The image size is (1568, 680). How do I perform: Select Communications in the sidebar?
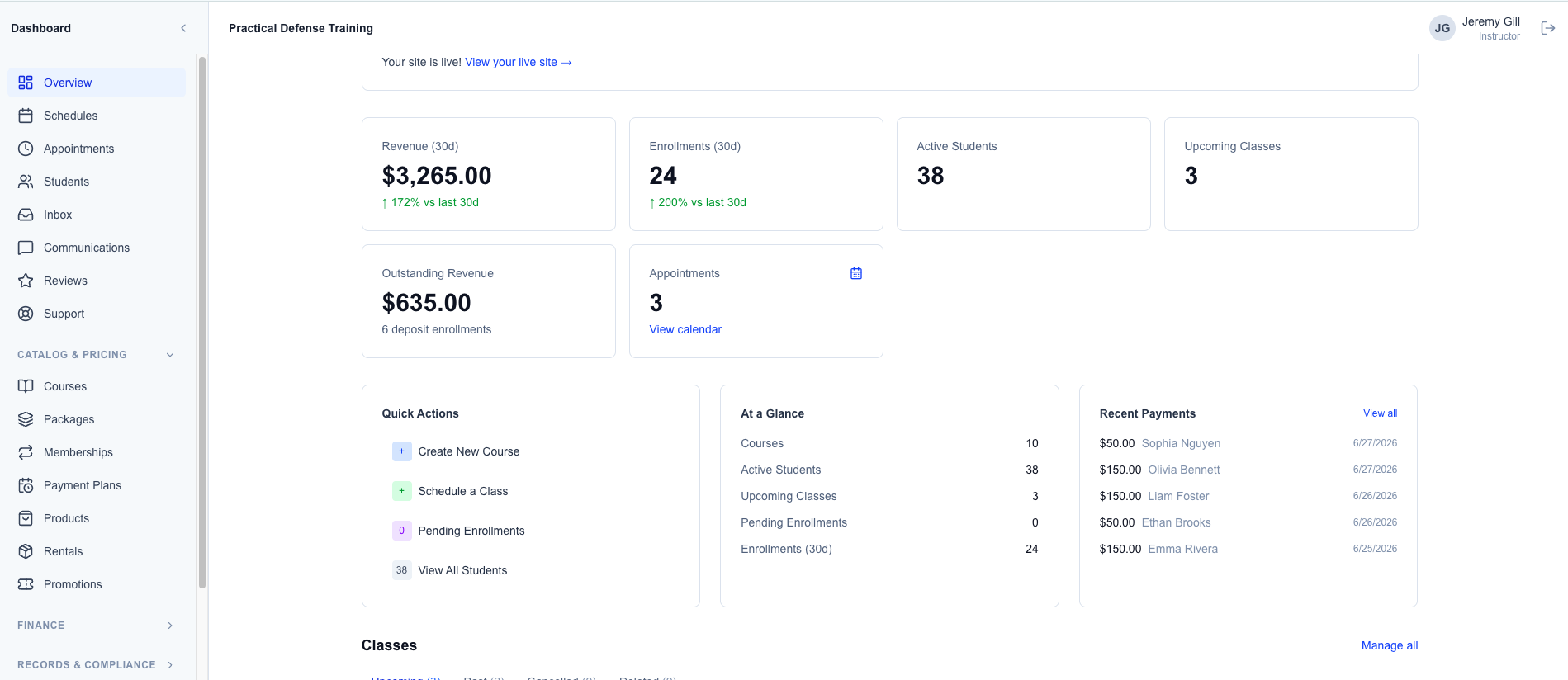tap(97, 248)
